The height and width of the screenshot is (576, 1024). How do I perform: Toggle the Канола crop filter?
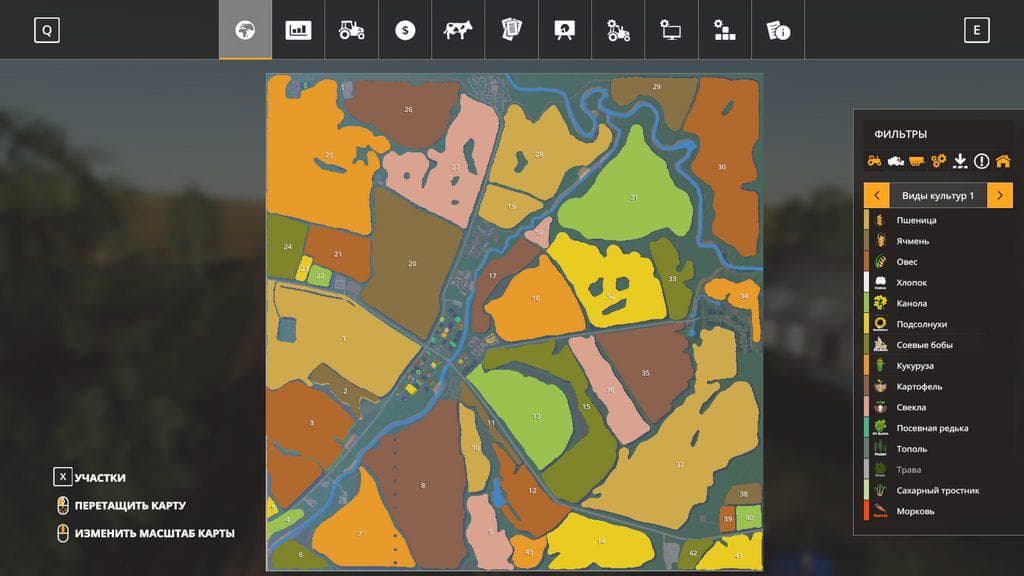coord(938,303)
